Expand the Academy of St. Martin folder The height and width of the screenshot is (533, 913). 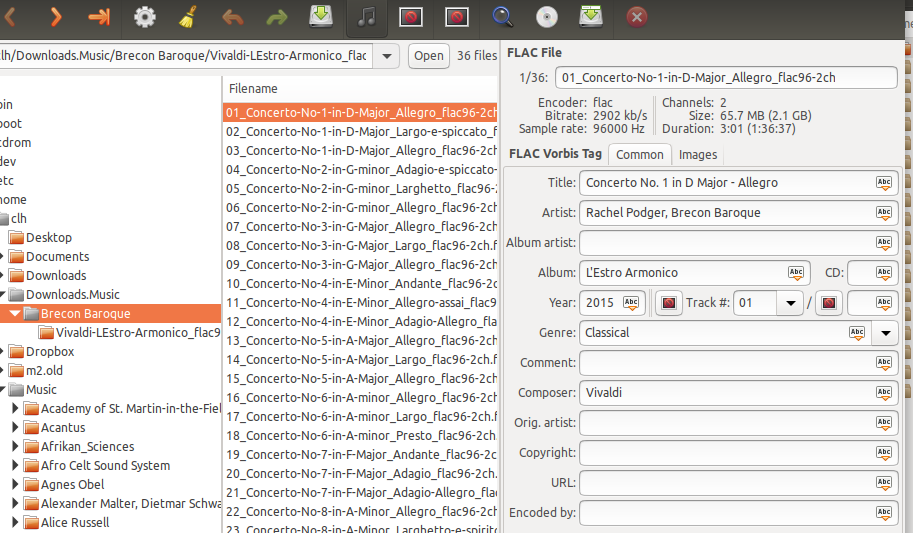(14, 409)
